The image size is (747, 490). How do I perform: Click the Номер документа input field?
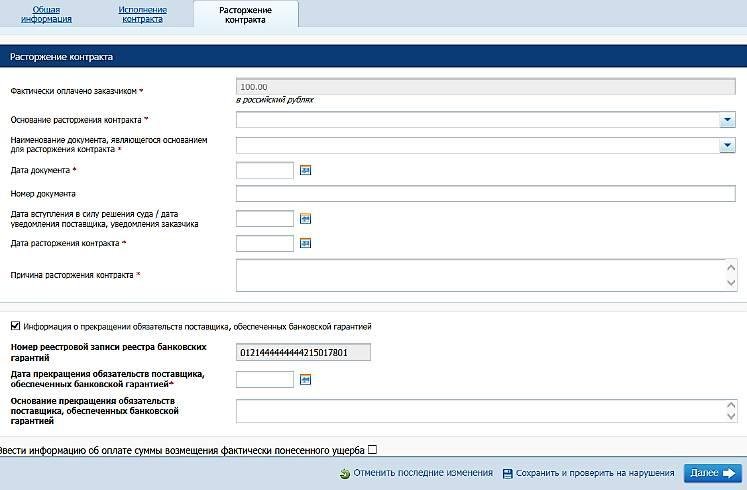tap(485, 193)
